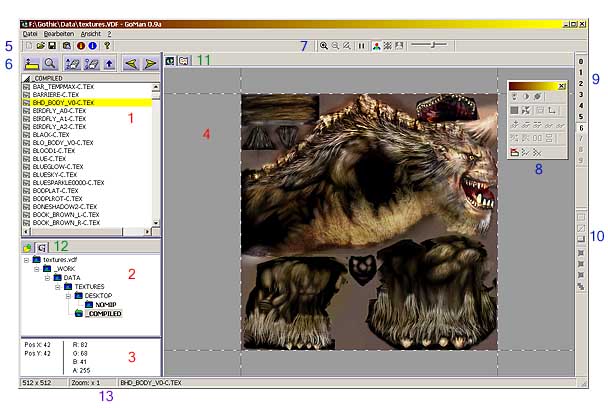Click the zoom in magnifier icon
Image resolution: width=608 pixels, height=408 pixels.
(x=323, y=46)
